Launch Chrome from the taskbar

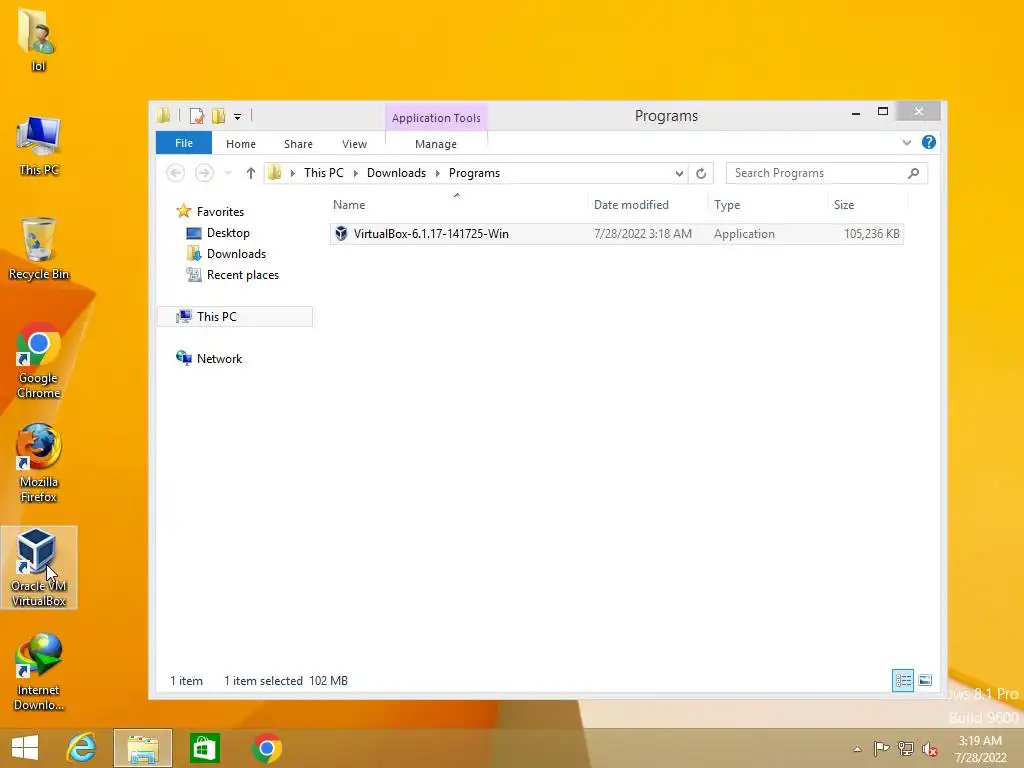point(266,748)
